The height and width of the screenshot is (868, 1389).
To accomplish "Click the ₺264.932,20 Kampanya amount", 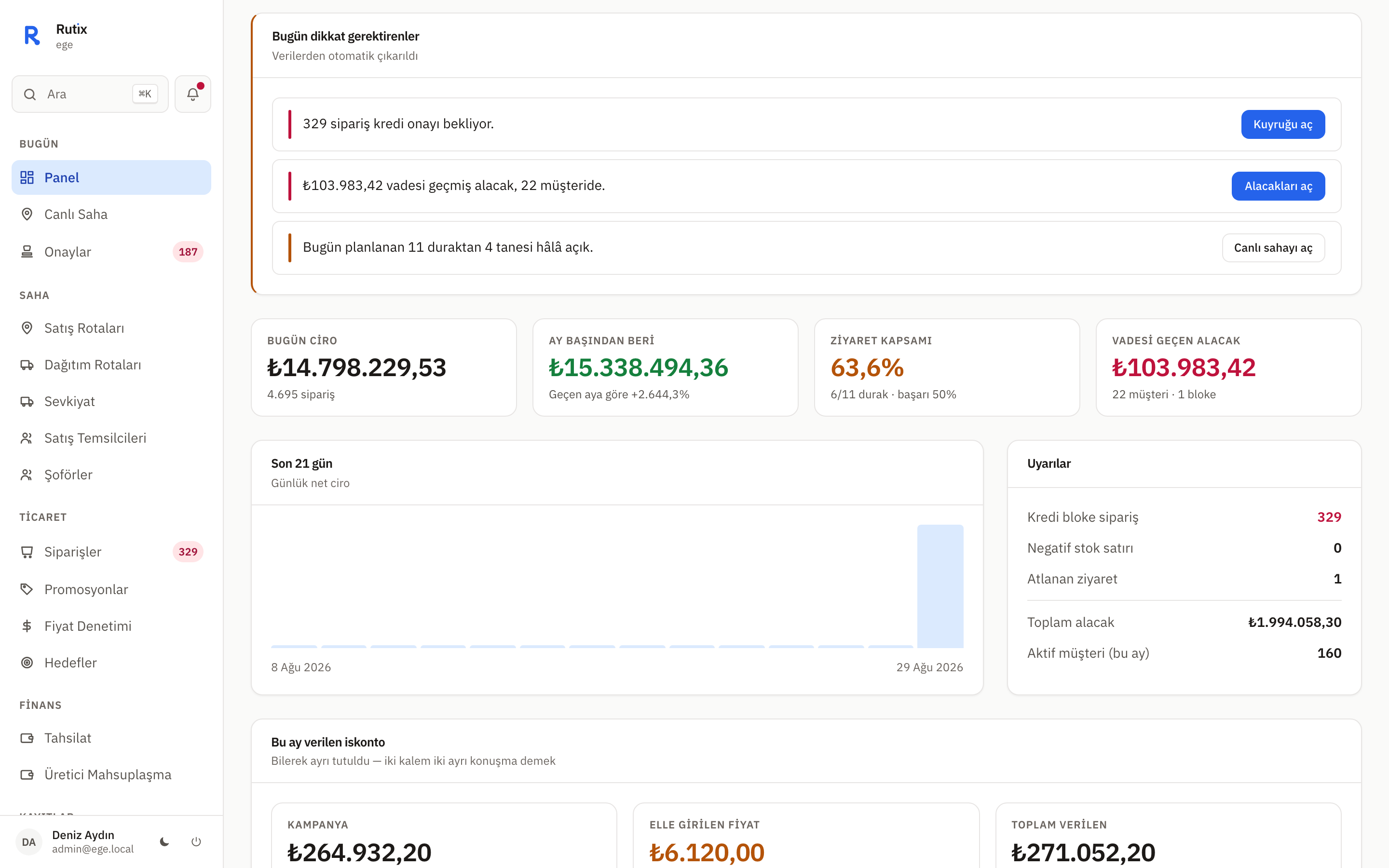I will pos(359,852).
